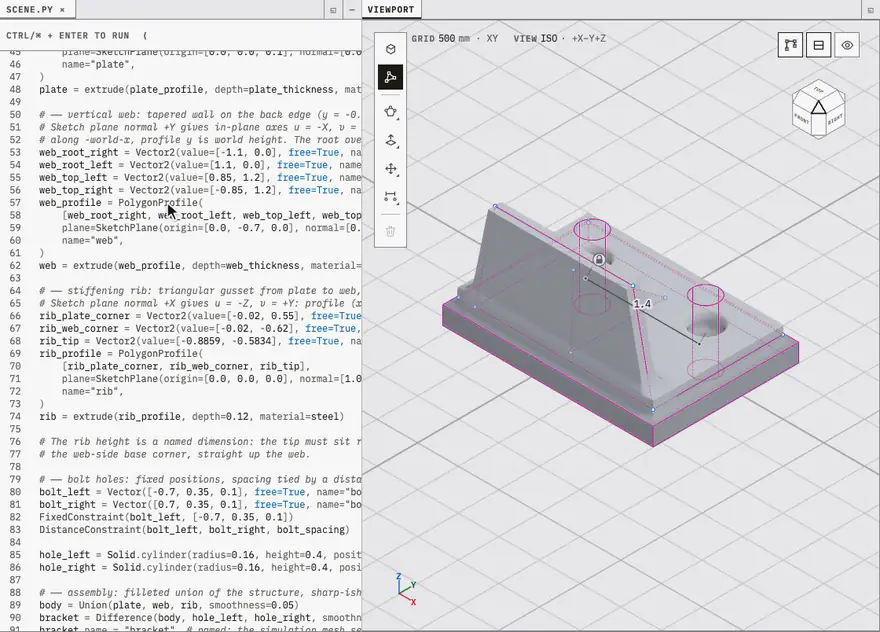Click 'DistanceConstraint(bolt_left, bolt_right' line
Screen dimensions: 880x632
(194, 530)
